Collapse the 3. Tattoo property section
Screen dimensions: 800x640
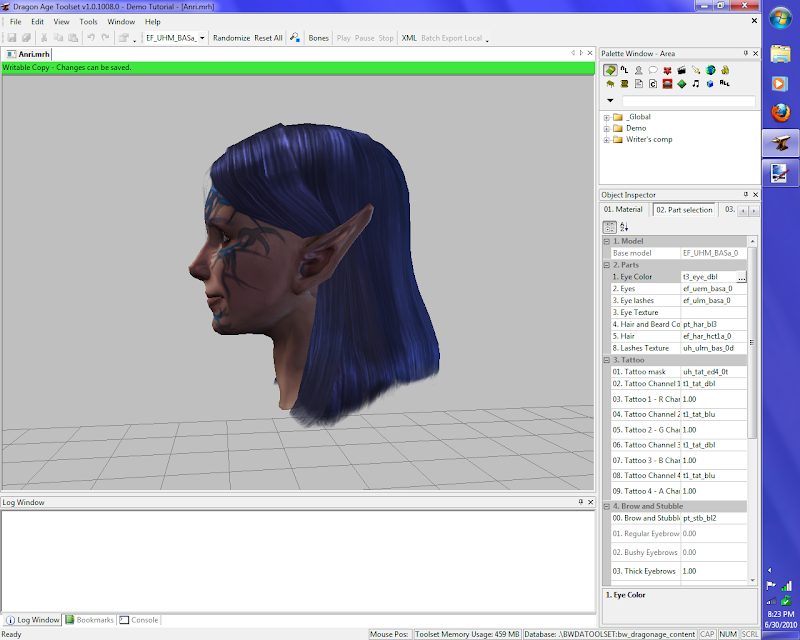(x=606, y=359)
